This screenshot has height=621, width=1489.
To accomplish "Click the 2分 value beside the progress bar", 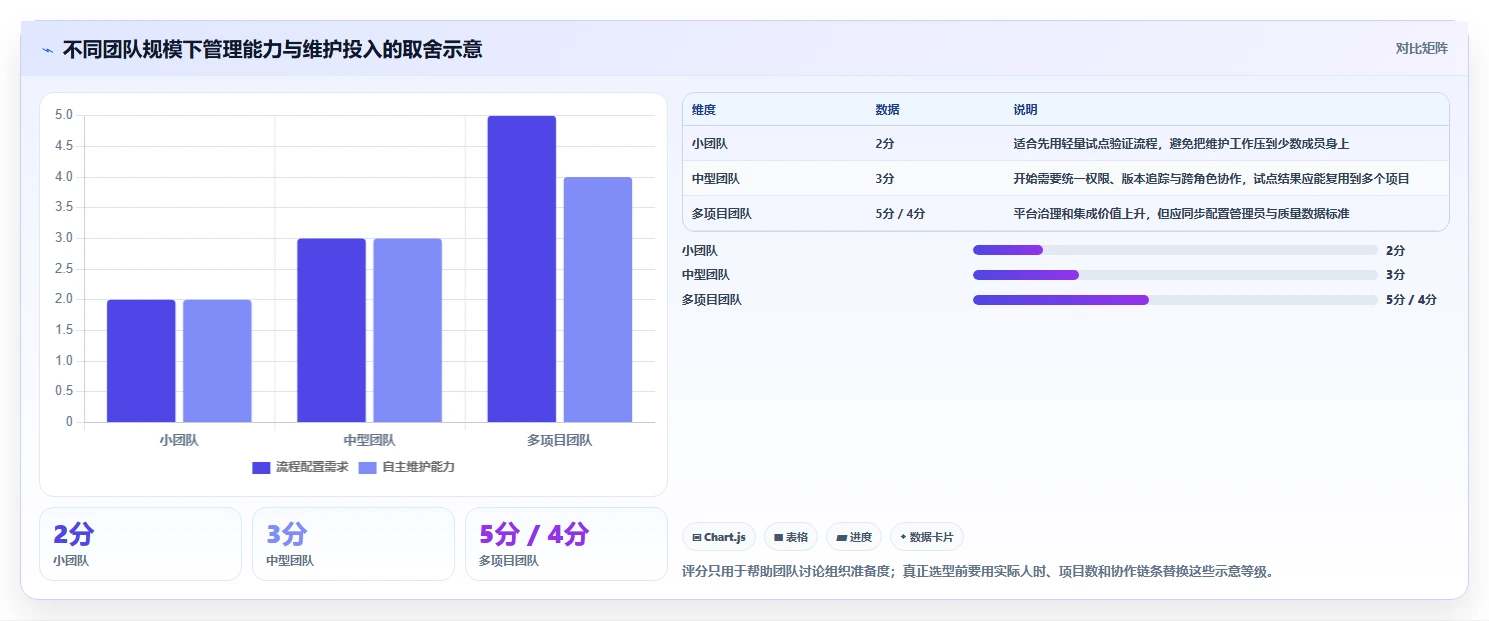I will pyautogui.click(x=1396, y=250).
